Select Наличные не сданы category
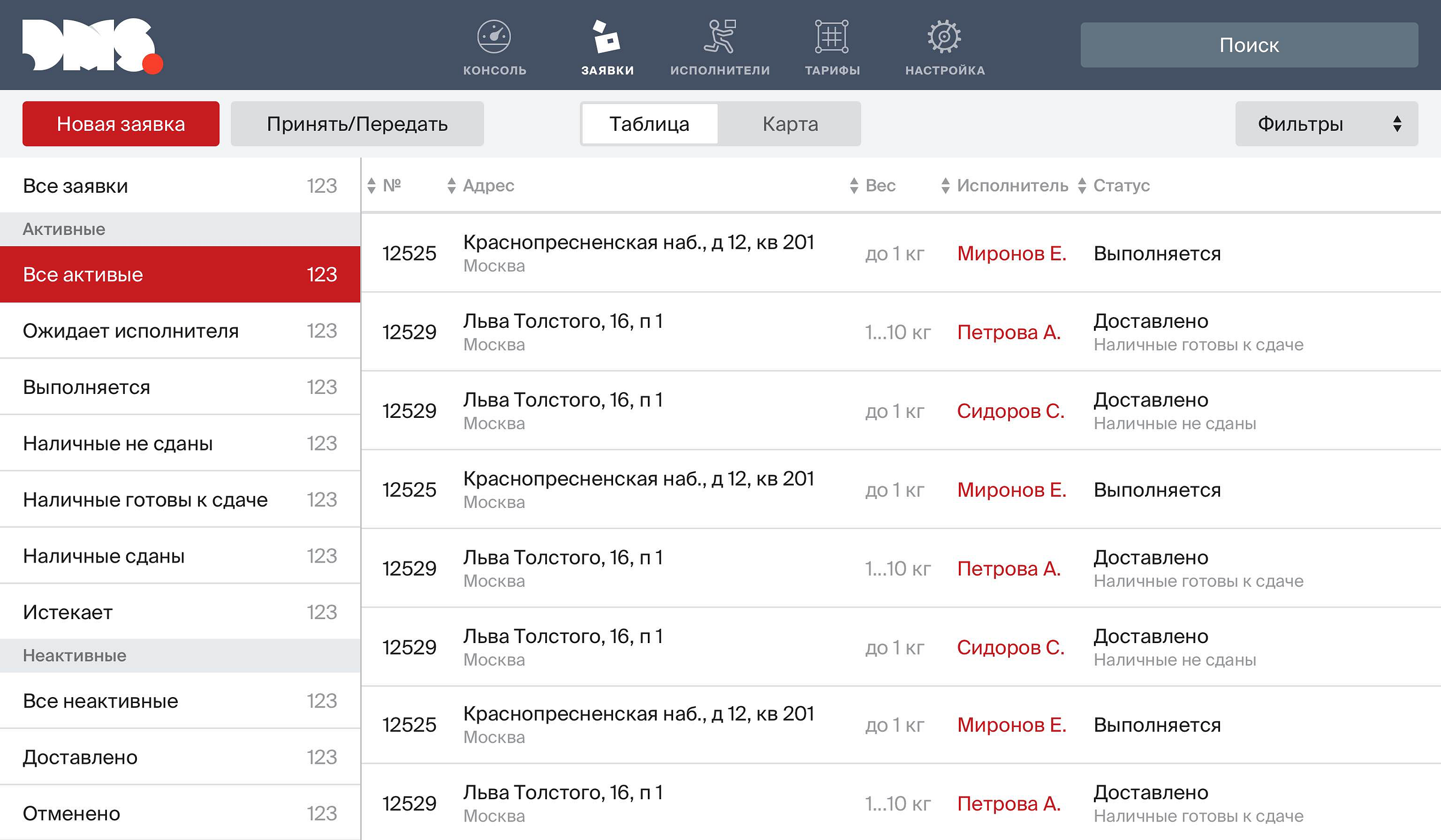The image size is (1441, 840). coord(180,444)
